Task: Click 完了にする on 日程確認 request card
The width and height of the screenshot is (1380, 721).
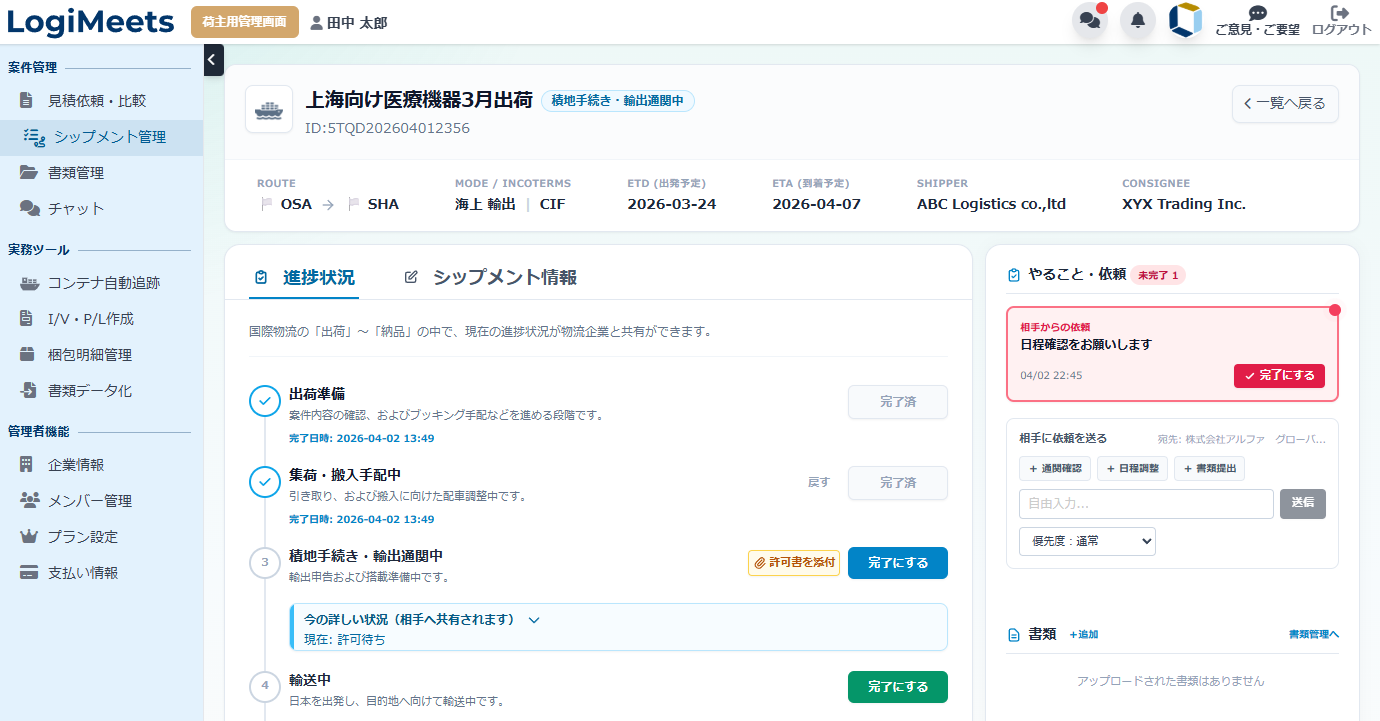Action: (1279, 376)
